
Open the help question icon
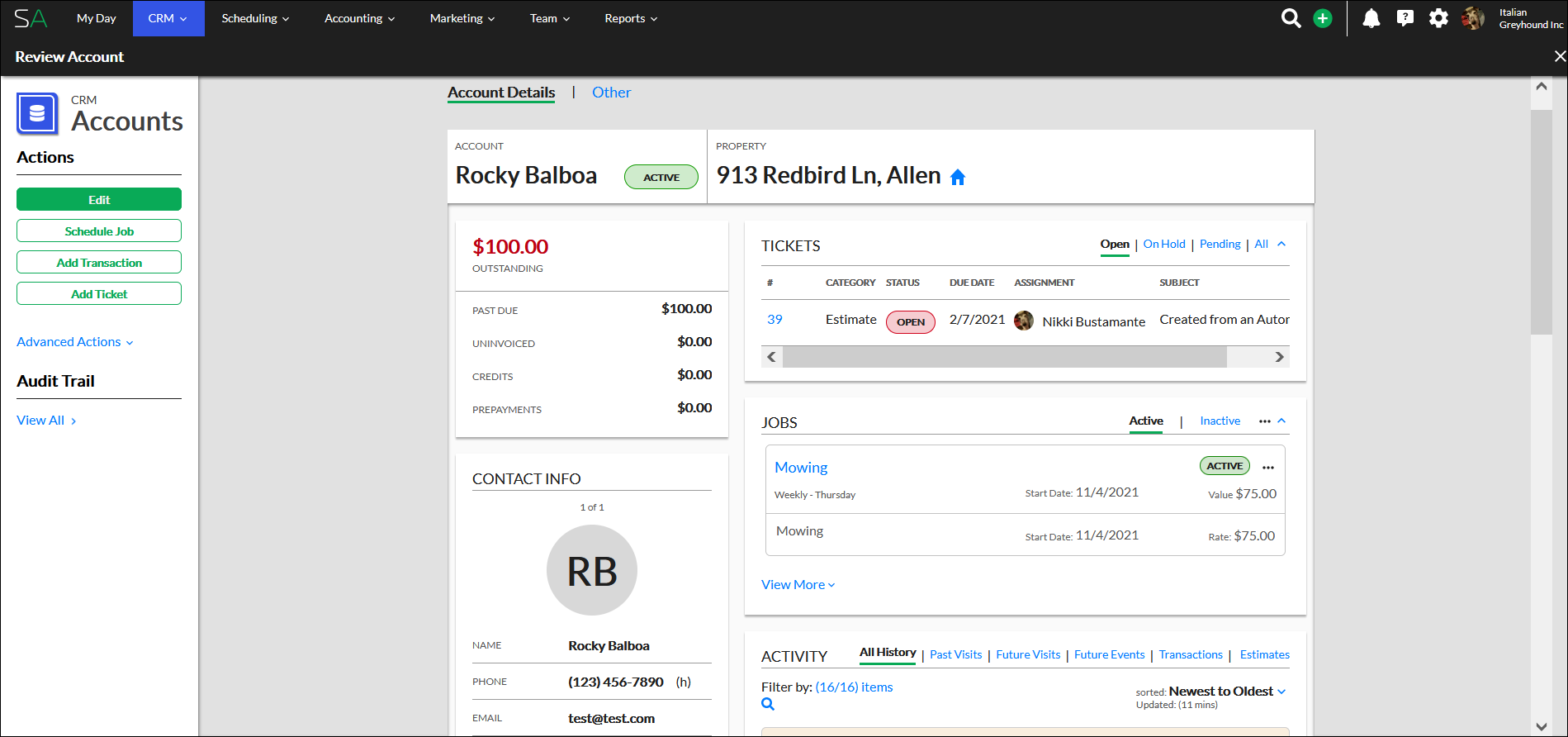click(x=1405, y=18)
